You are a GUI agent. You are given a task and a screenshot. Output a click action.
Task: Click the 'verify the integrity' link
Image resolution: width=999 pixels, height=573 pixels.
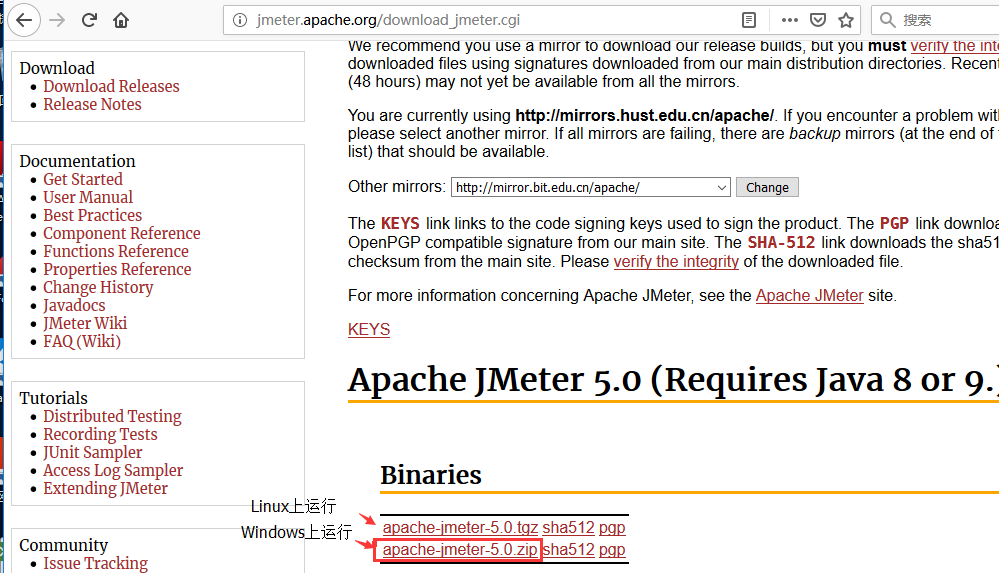[x=676, y=261]
